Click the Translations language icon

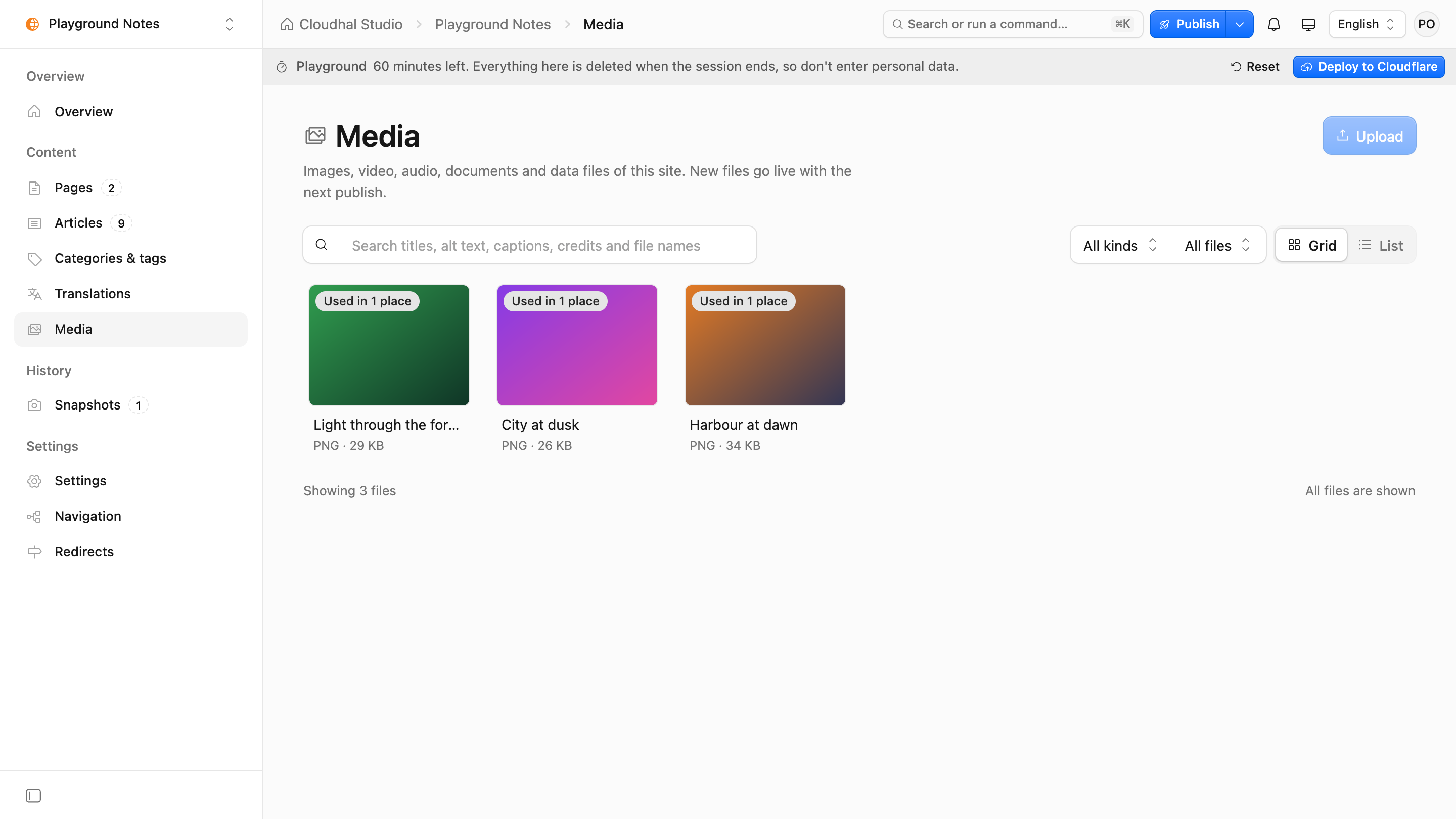[x=34, y=294]
